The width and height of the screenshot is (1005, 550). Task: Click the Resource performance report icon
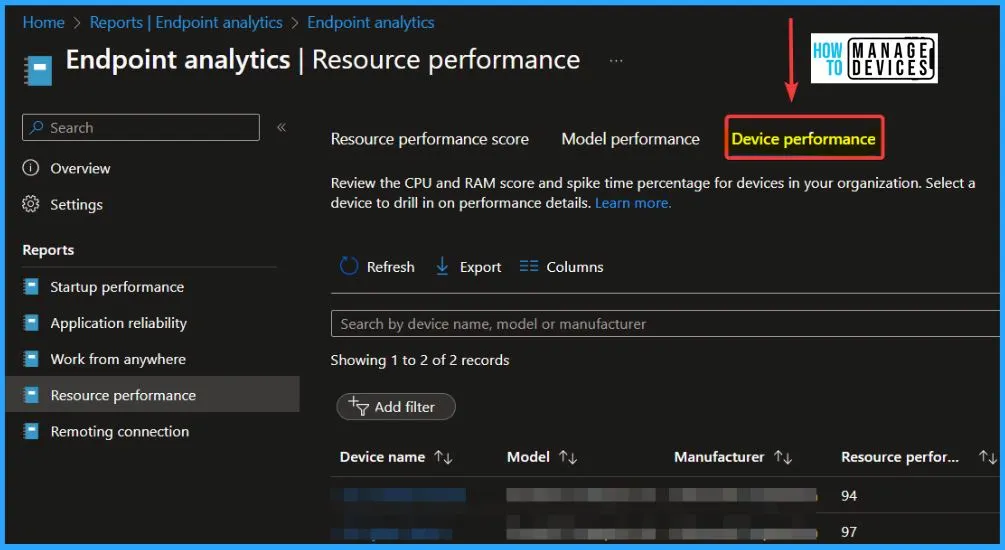(31, 394)
